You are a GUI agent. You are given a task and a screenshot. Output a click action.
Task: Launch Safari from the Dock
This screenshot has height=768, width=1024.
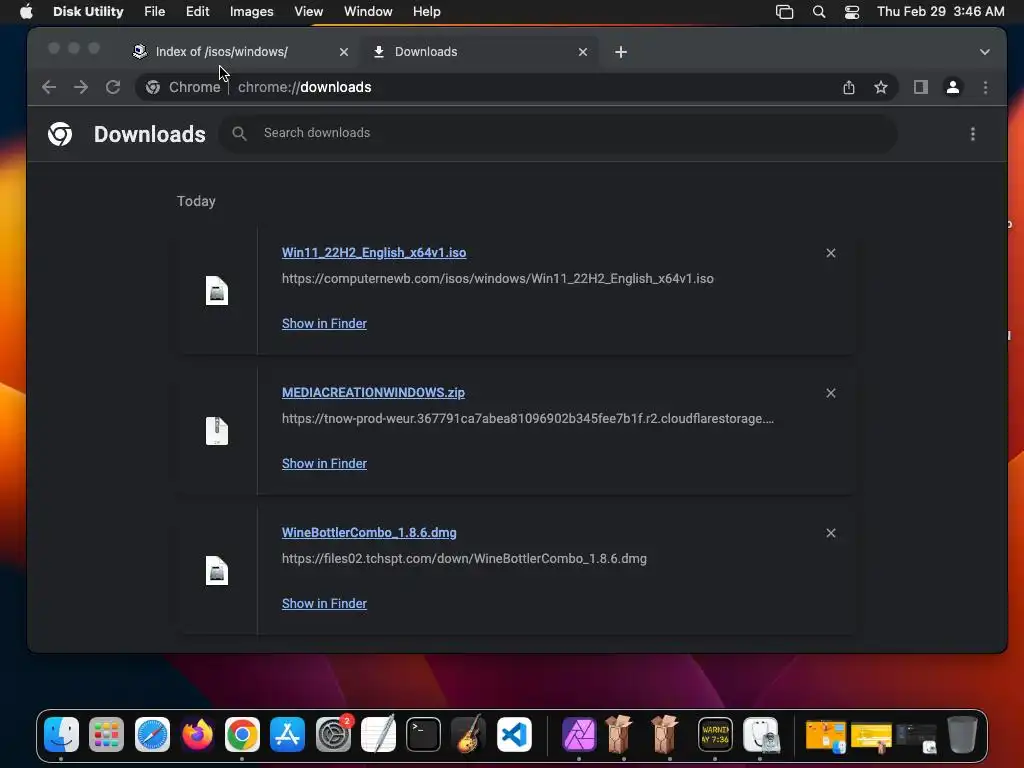pyautogui.click(x=152, y=735)
